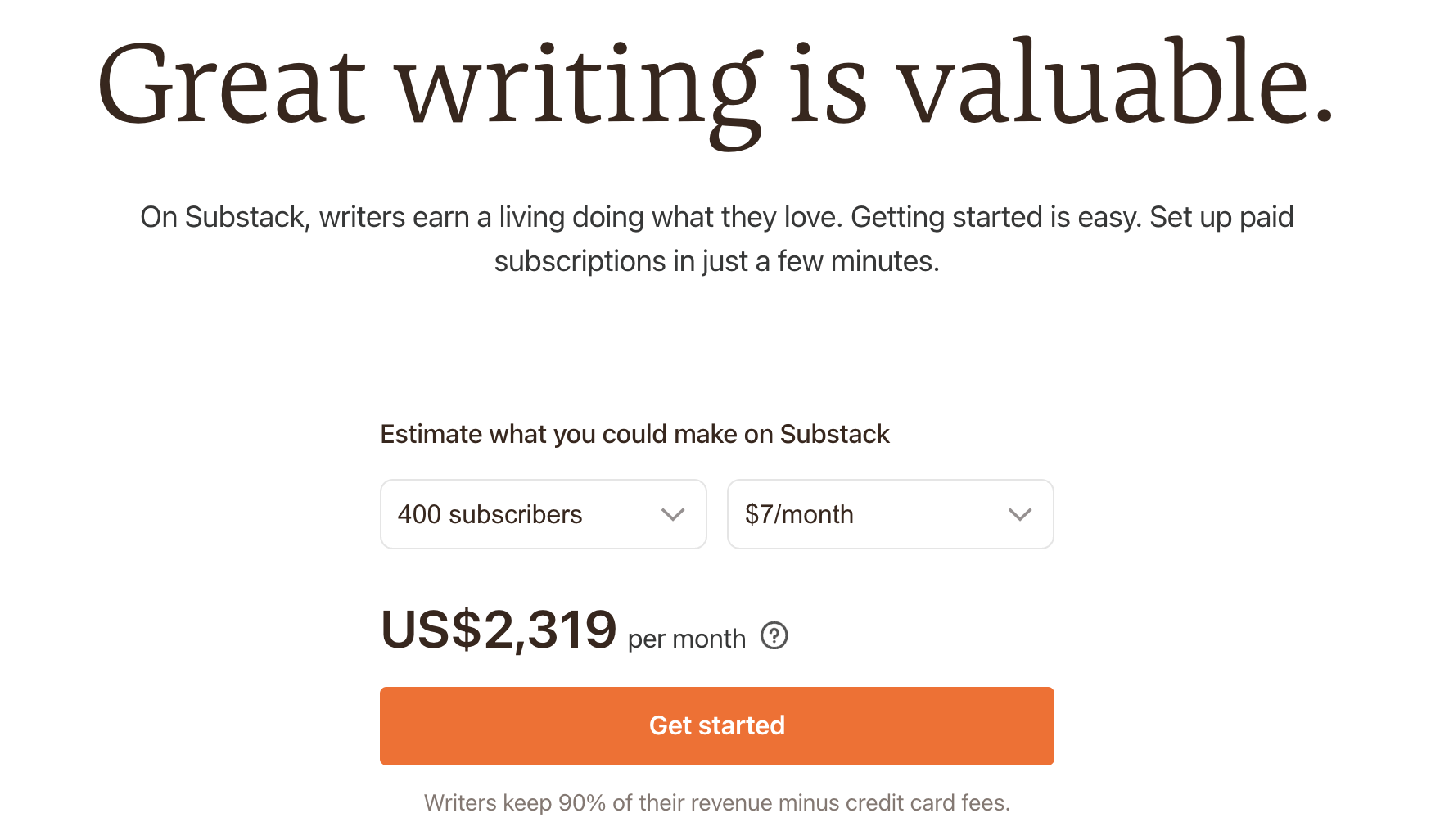
Task: Click the 'Writers keep 90%' disclaimer text
Action: [716, 803]
